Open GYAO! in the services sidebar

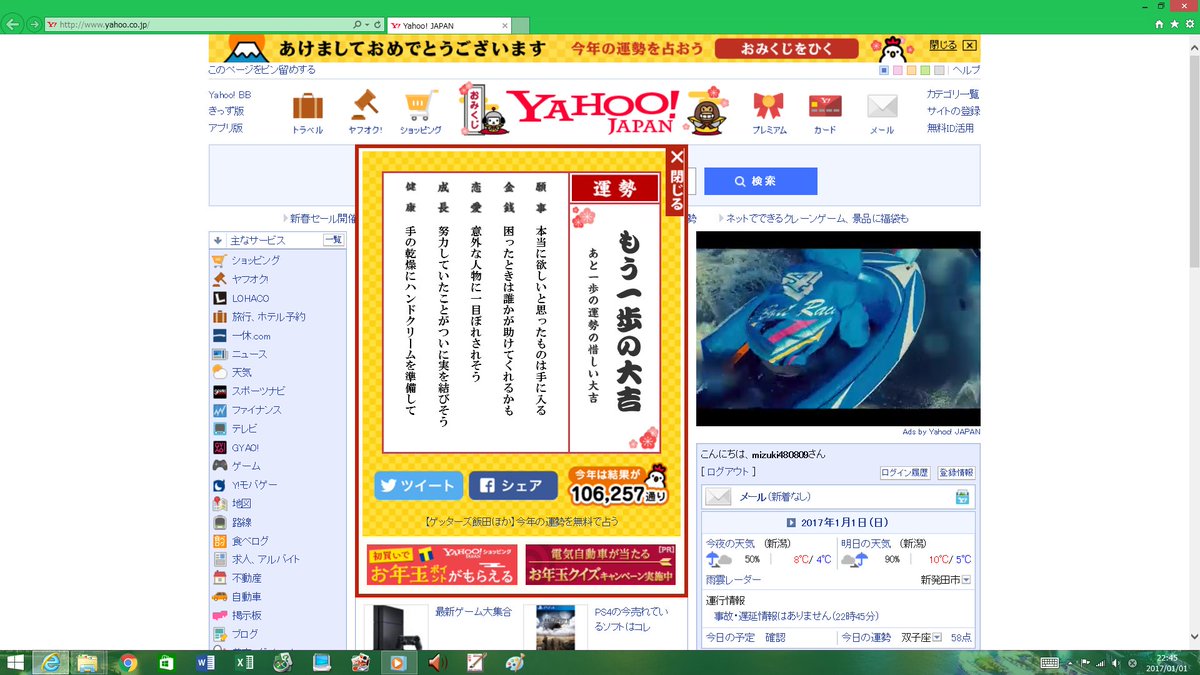pos(245,448)
